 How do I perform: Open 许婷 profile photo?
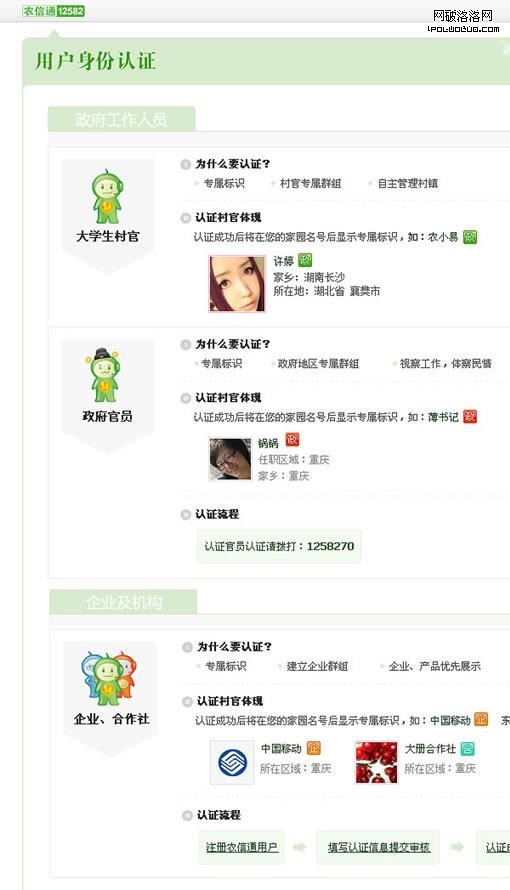click(237, 284)
